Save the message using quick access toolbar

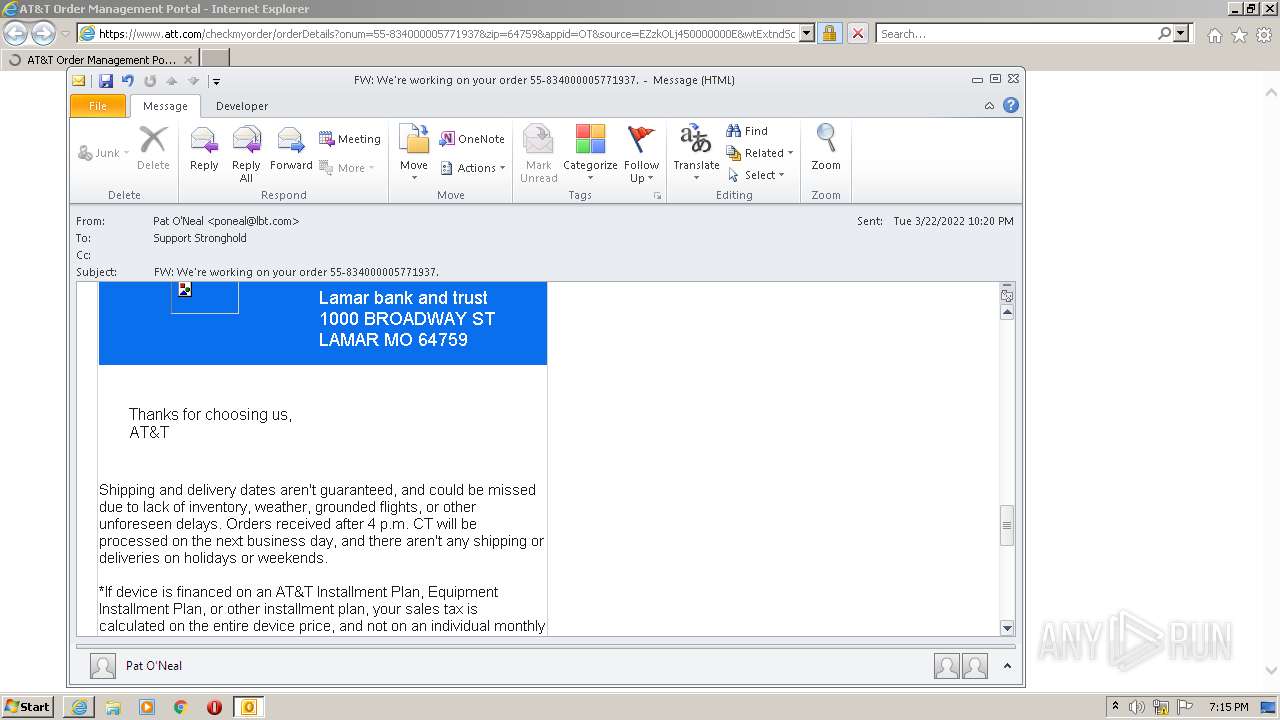pyautogui.click(x=106, y=81)
